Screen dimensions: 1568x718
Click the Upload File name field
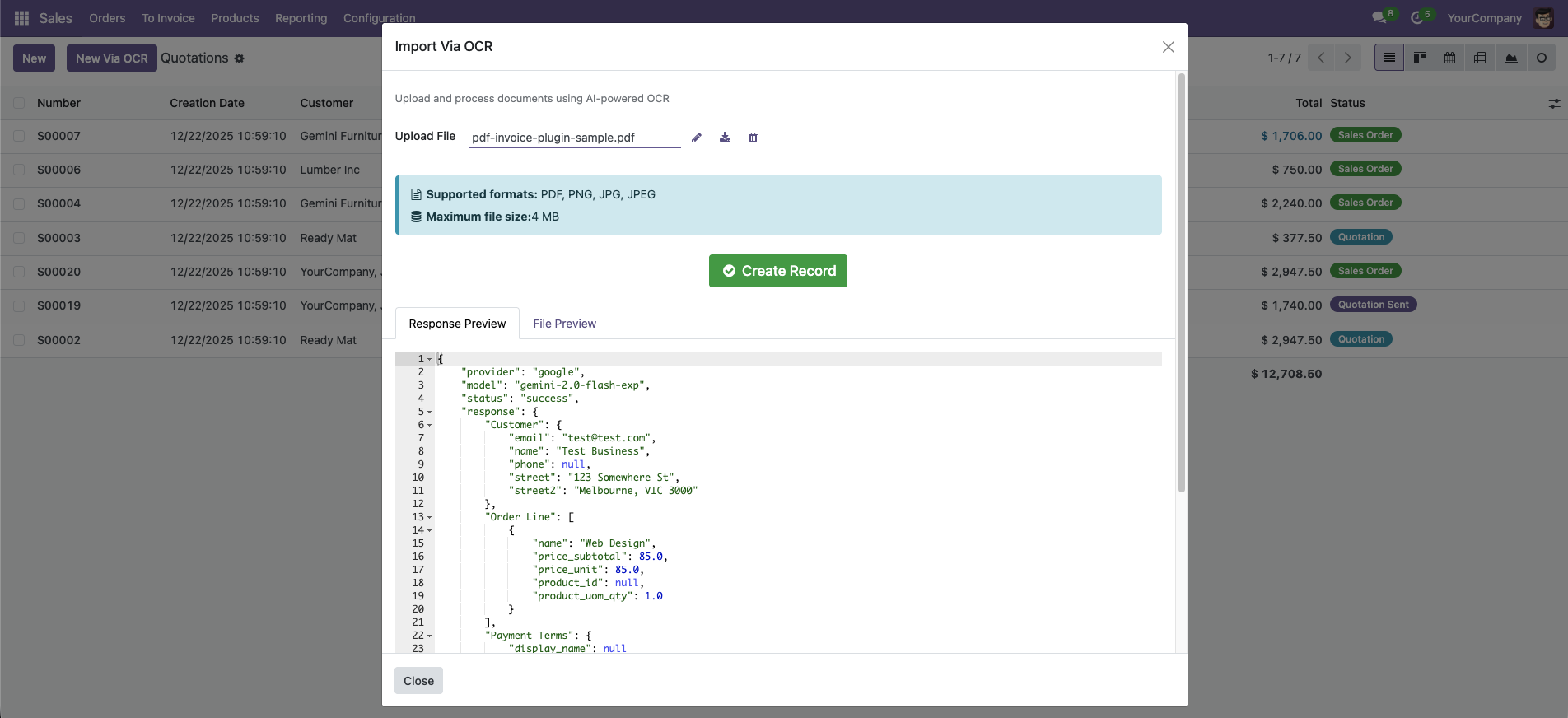coord(574,138)
